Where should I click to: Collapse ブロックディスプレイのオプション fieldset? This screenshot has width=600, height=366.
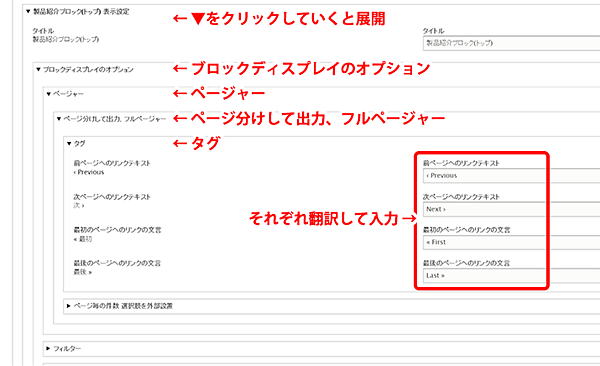point(85,69)
